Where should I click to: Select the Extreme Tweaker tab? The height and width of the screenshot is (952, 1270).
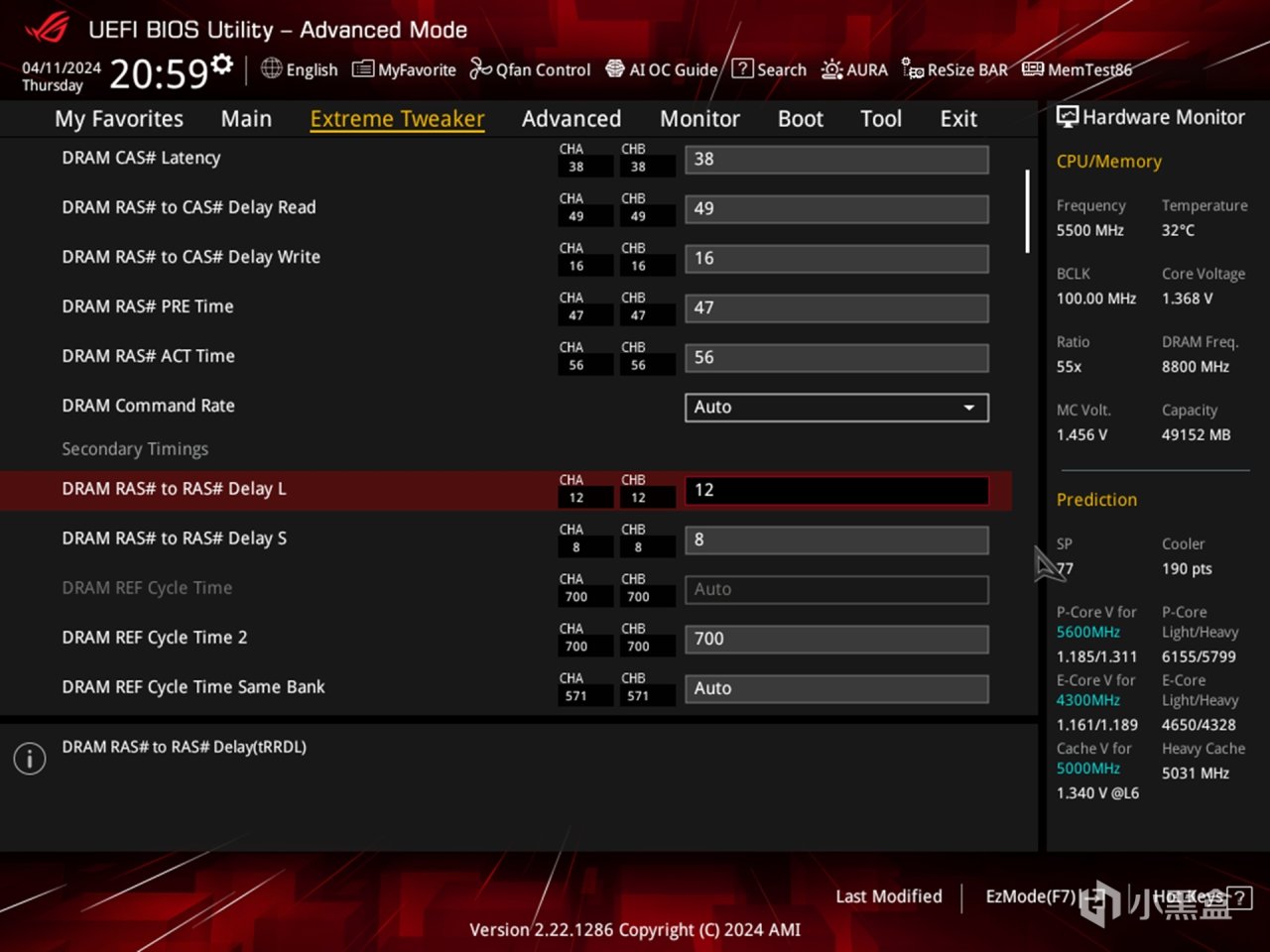pos(397,119)
